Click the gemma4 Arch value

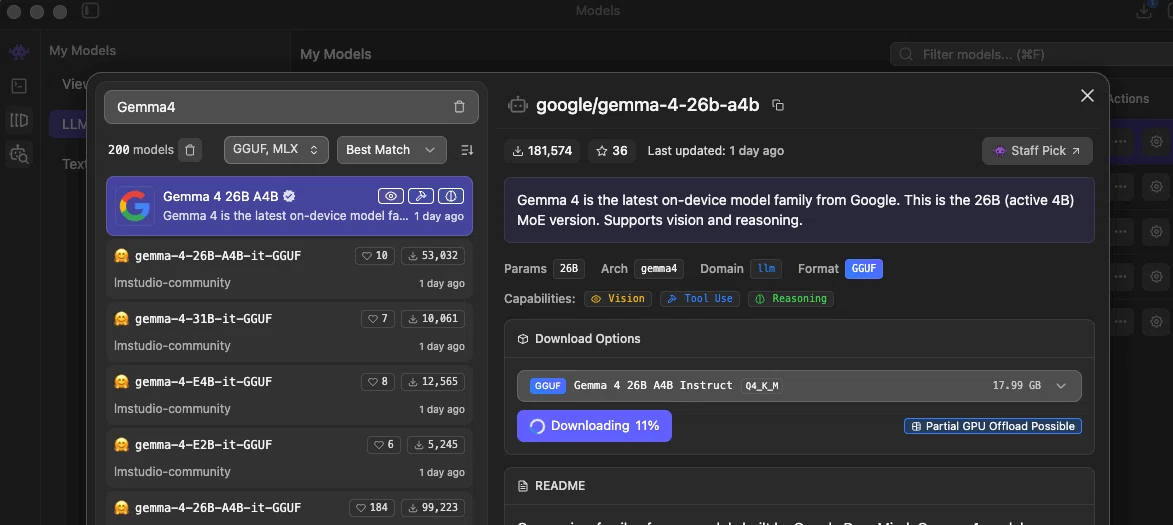coord(659,268)
